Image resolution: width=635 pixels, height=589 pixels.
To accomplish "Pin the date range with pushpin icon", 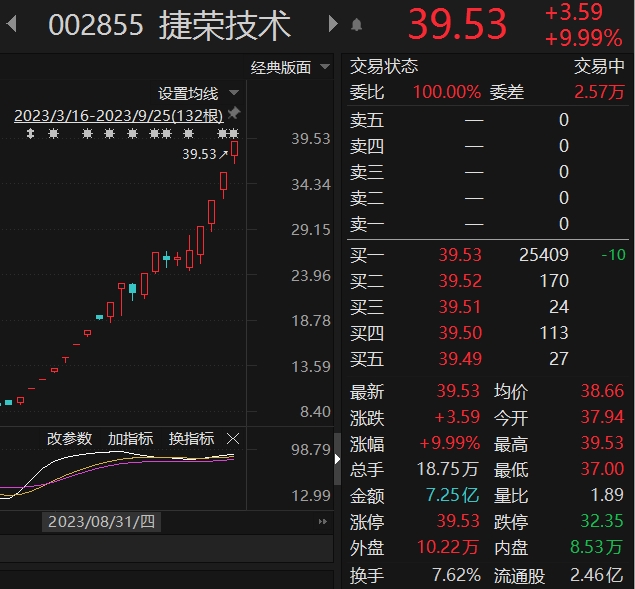I will click(234, 112).
